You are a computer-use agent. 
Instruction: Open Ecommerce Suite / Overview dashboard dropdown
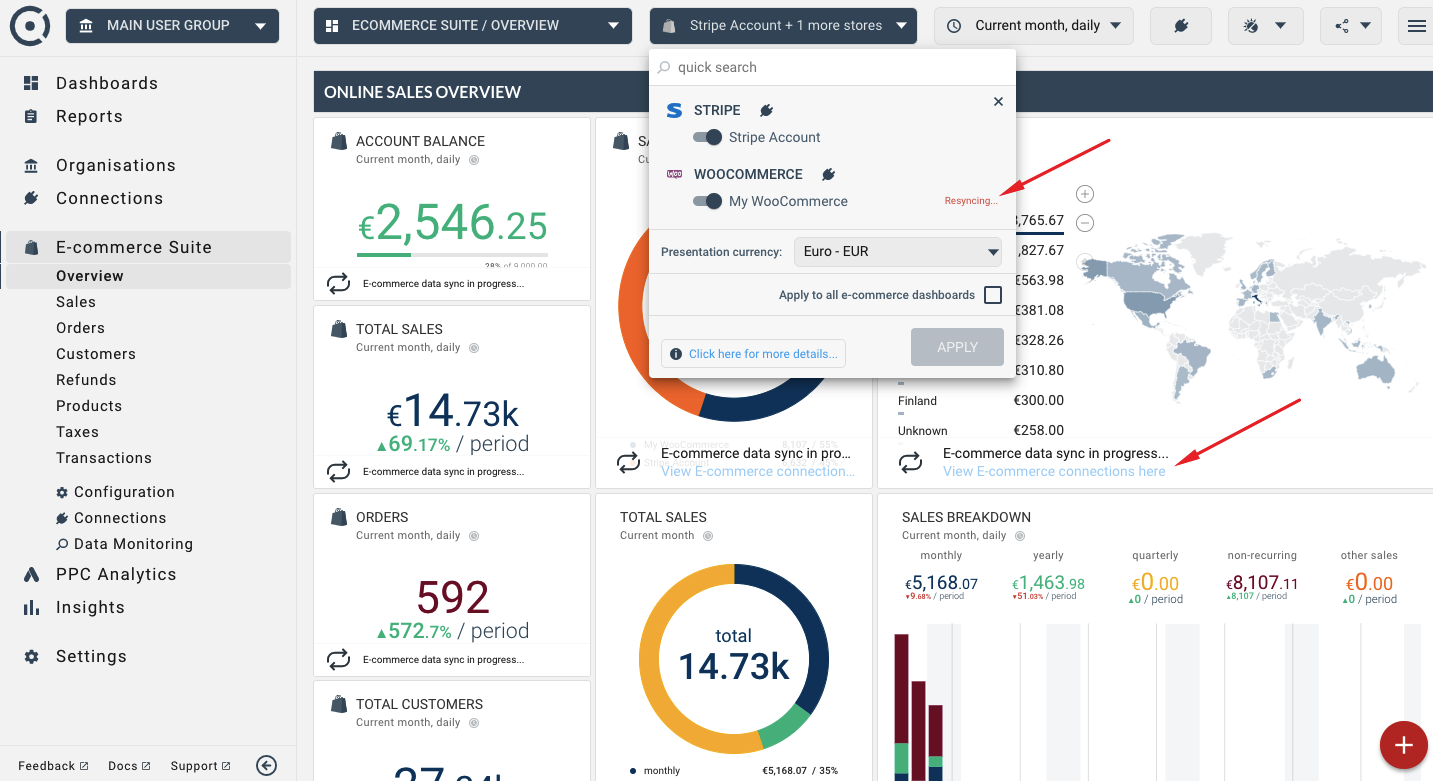(x=473, y=26)
